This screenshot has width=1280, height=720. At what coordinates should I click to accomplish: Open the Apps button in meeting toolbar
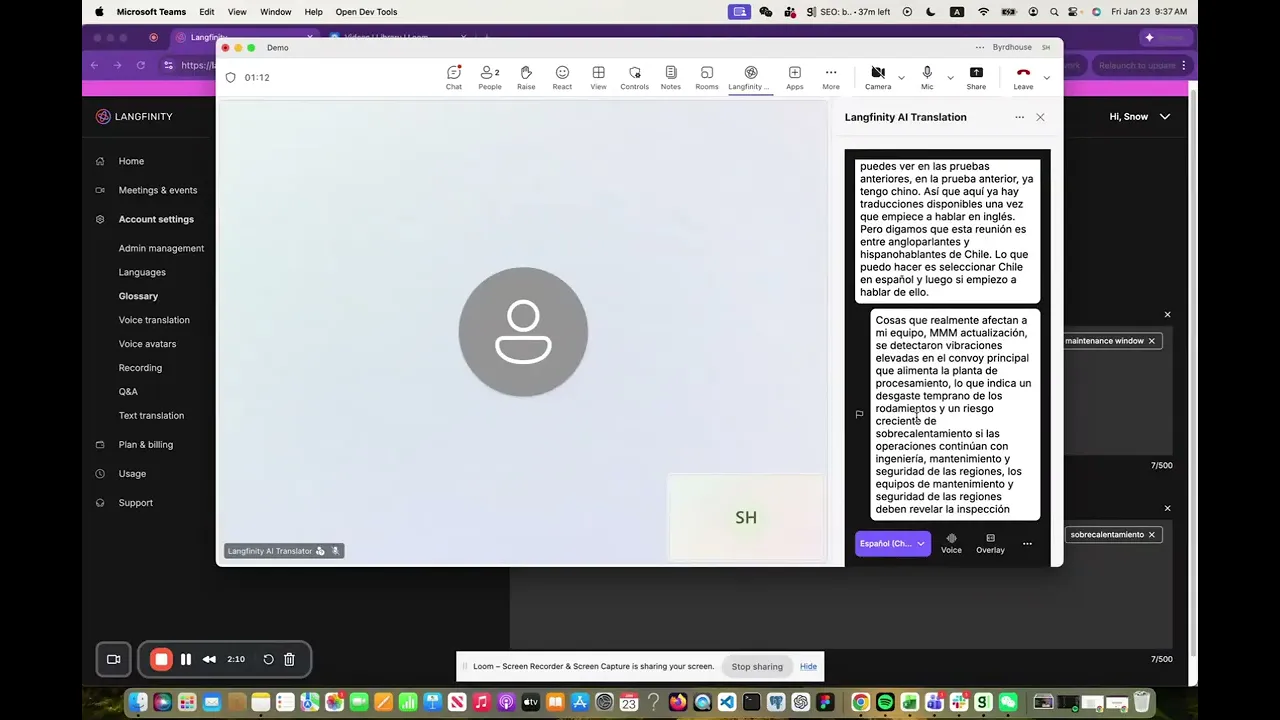(x=795, y=78)
